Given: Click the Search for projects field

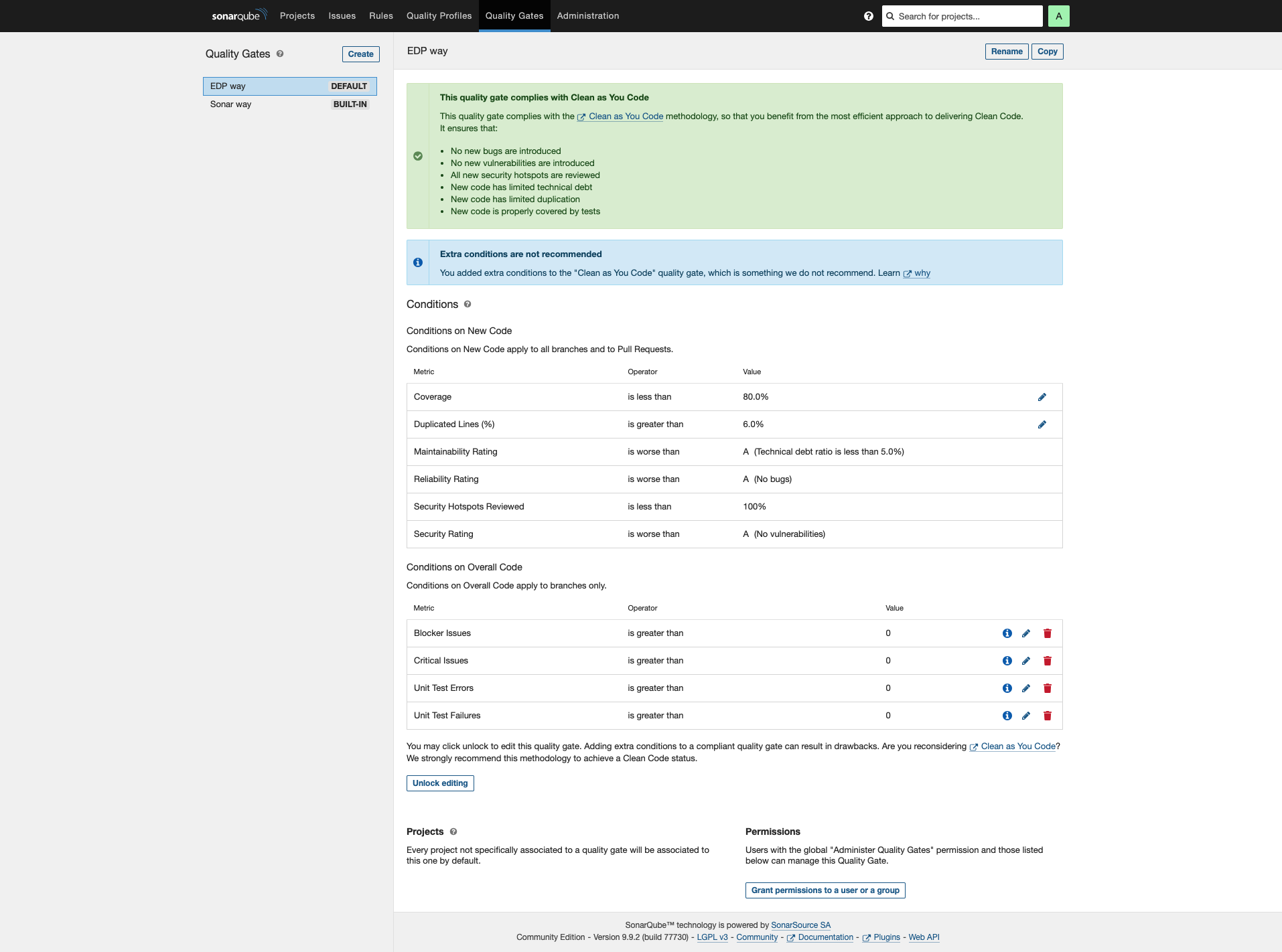Looking at the screenshot, I should (961, 15).
